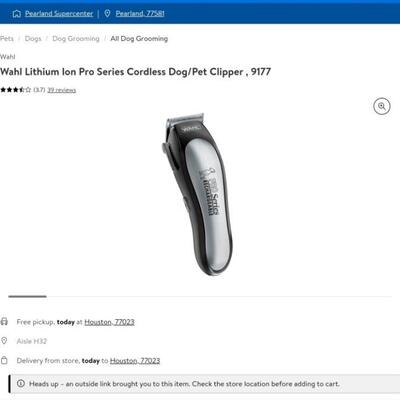Click Houston, 77023 link for delivery
The width and height of the screenshot is (400, 400).
(x=135, y=361)
